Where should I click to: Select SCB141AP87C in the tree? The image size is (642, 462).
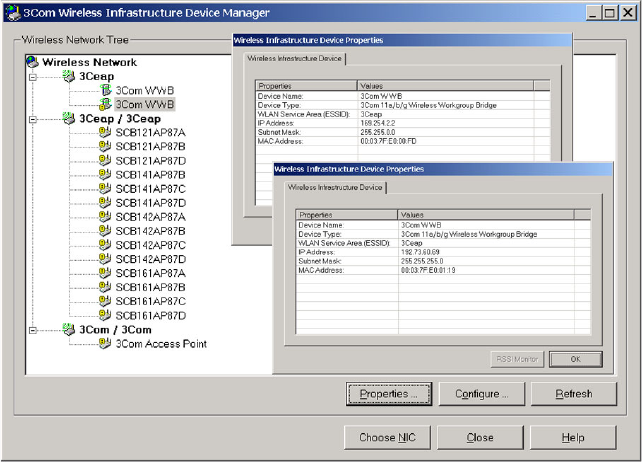(x=150, y=189)
